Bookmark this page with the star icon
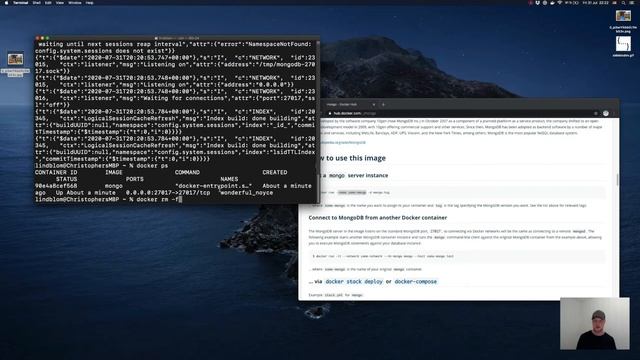Viewport: 640px width, 360px height. click(x=596, y=113)
